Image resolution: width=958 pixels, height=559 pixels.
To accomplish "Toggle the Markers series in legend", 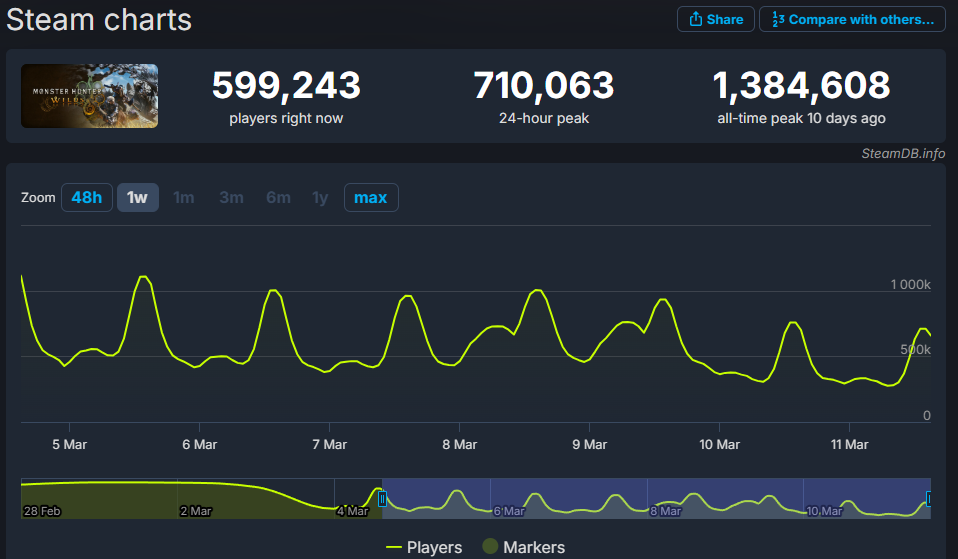I will [x=524, y=547].
